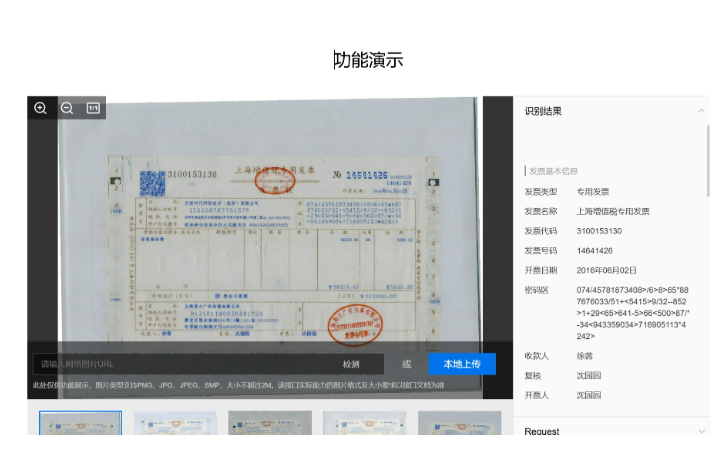Image resolution: width=720 pixels, height=450 pixels.
Task: Click the 发票代码 field label
Action: (x=540, y=231)
